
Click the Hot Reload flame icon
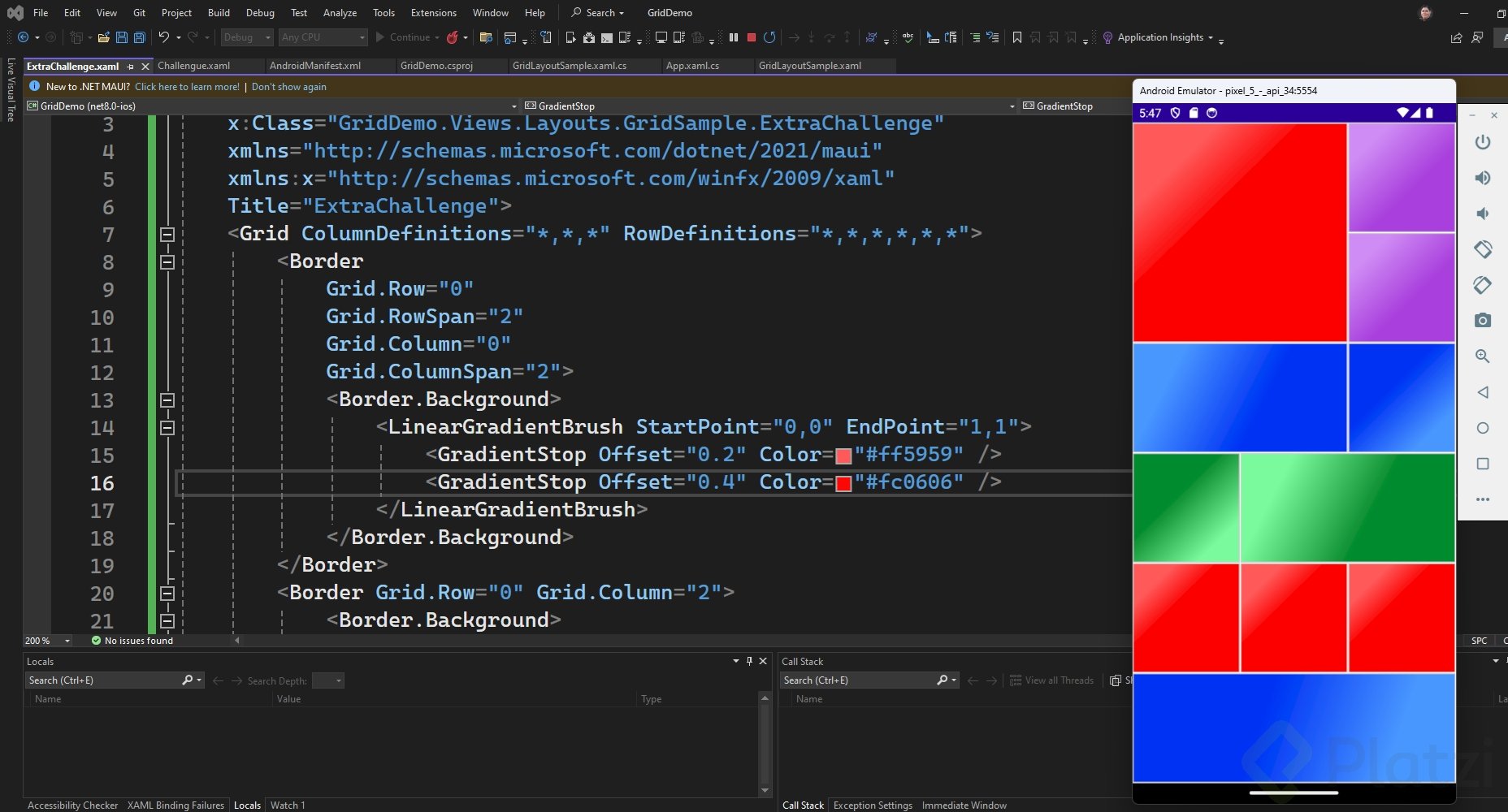[453, 37]
